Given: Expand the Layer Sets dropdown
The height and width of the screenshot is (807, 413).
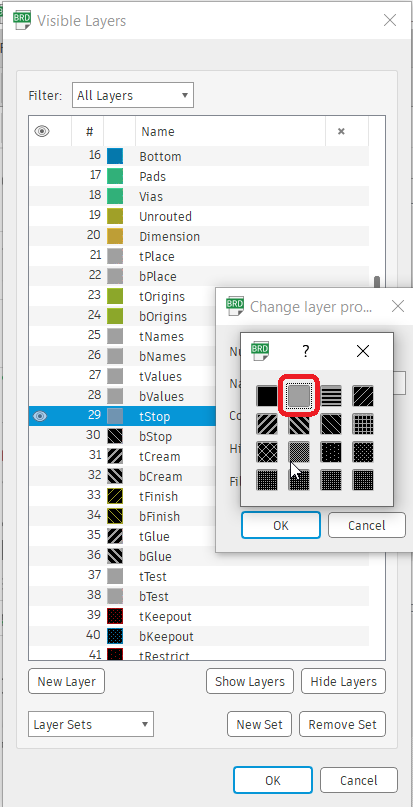Looking at the screenshot, I should pos(91,725).
